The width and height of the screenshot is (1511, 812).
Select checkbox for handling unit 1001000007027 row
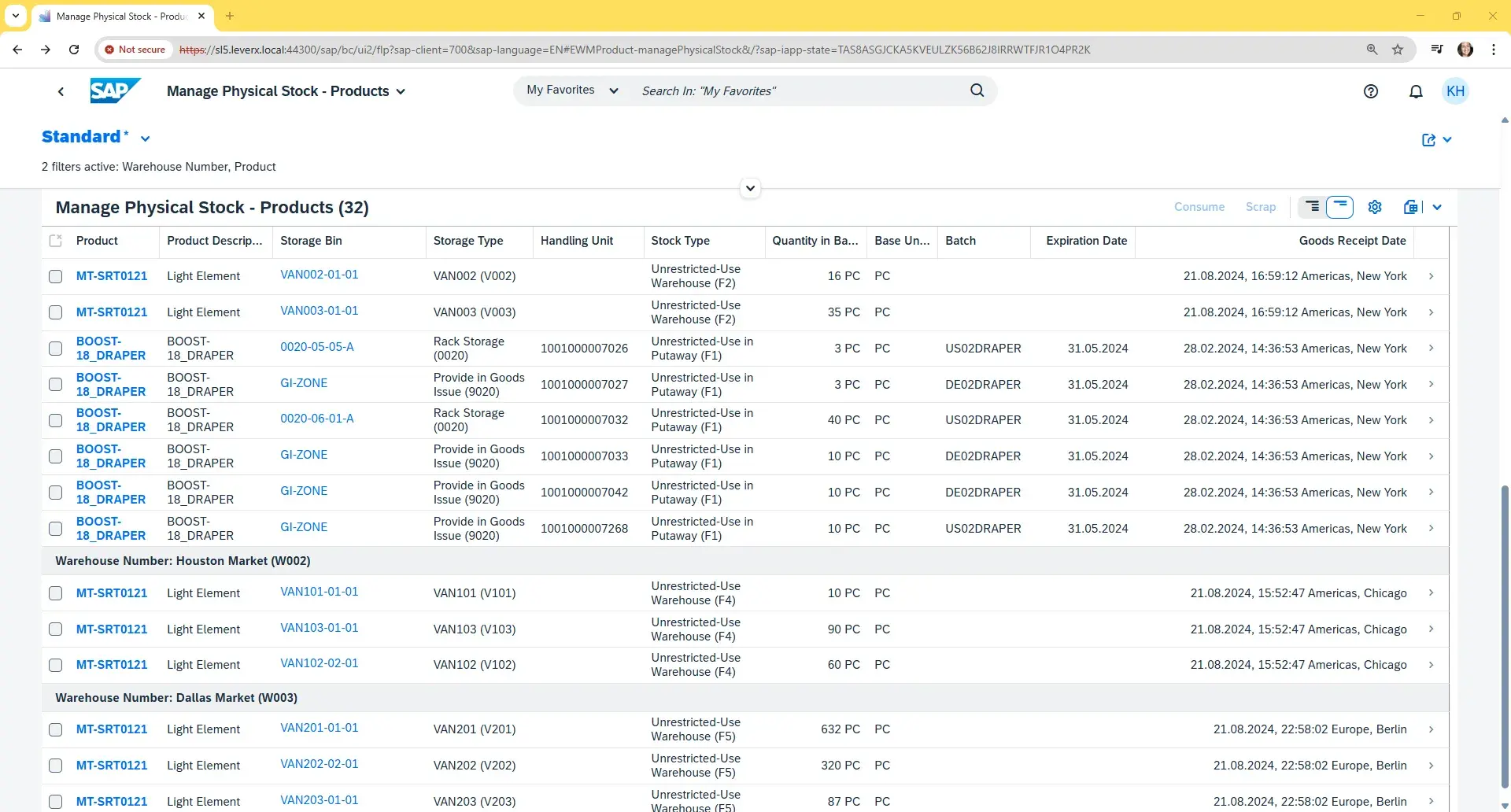tap(55, 385)
